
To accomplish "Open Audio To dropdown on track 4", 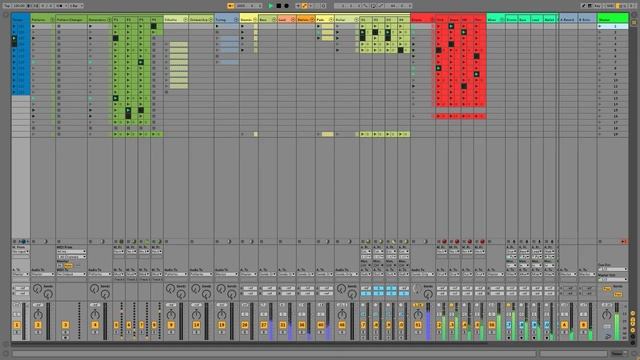I will pos(100,274).
